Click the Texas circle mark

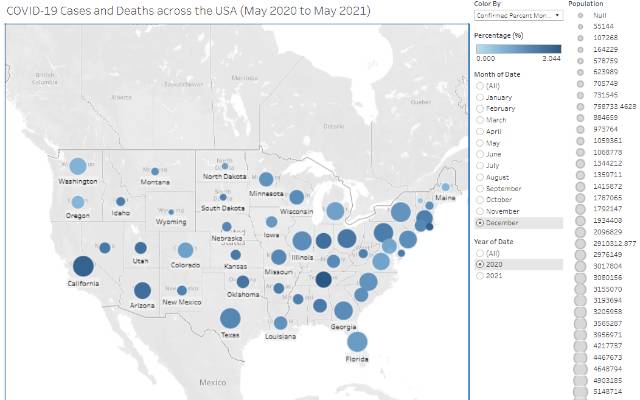230,318
